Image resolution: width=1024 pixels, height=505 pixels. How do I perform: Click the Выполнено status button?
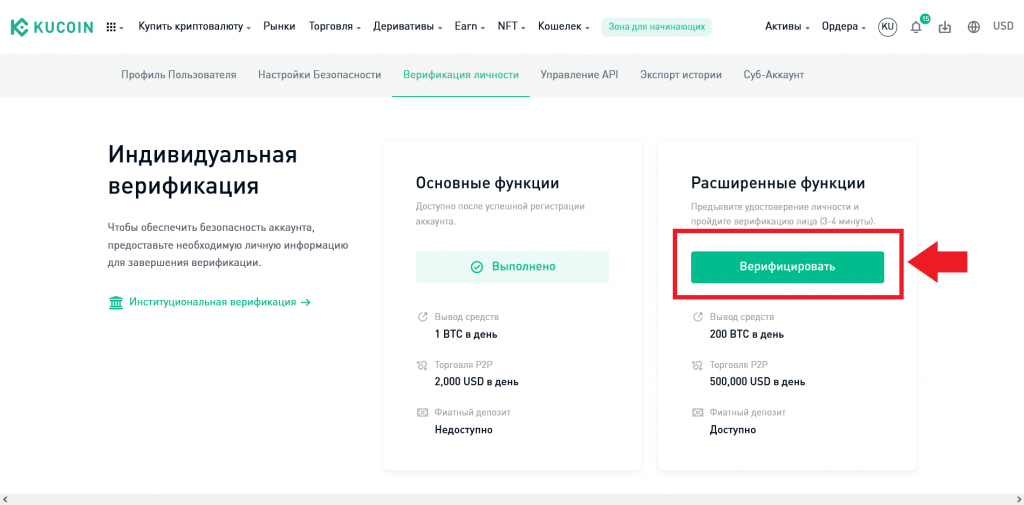[x=512, y=267]
